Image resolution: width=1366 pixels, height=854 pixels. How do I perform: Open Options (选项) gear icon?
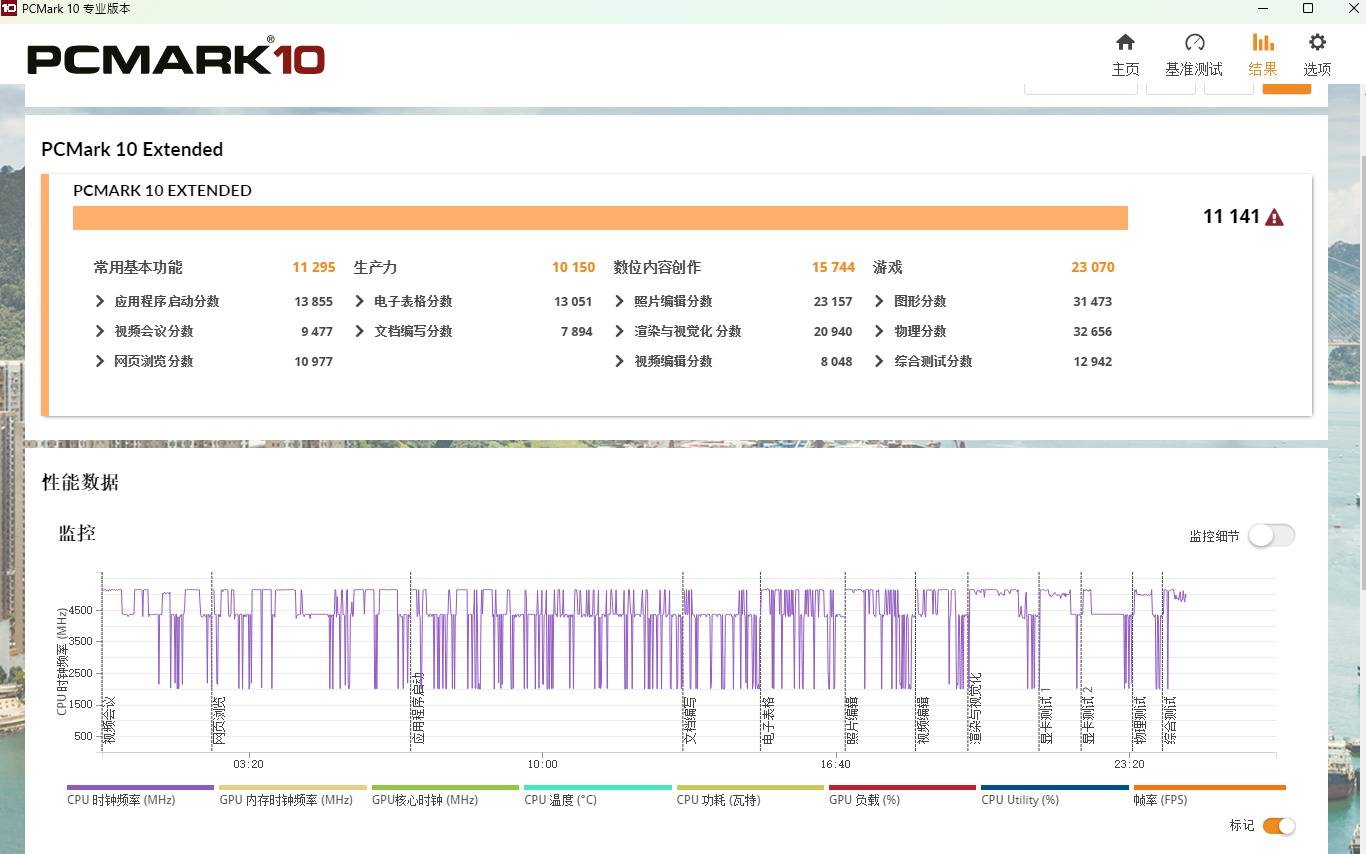pyautogui.click(x=1317, y=54)
